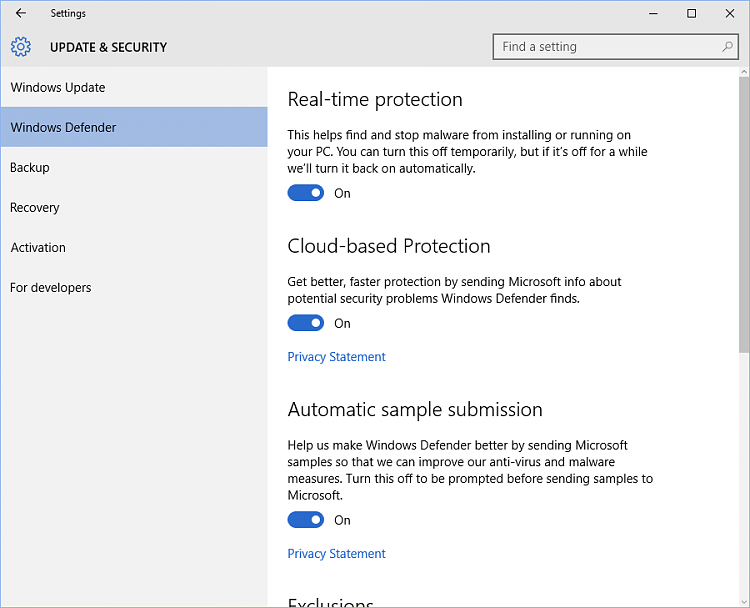Click the Real-time protection heading
The height and width of the screenshot is (608, 750).
pos(375,99)
